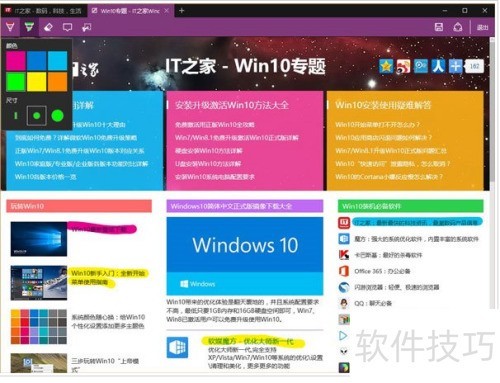Viewport: 500px width, 383px height.
Task: Exit Web Note mode with 退出 button
Action: click(x=482, y=27)
